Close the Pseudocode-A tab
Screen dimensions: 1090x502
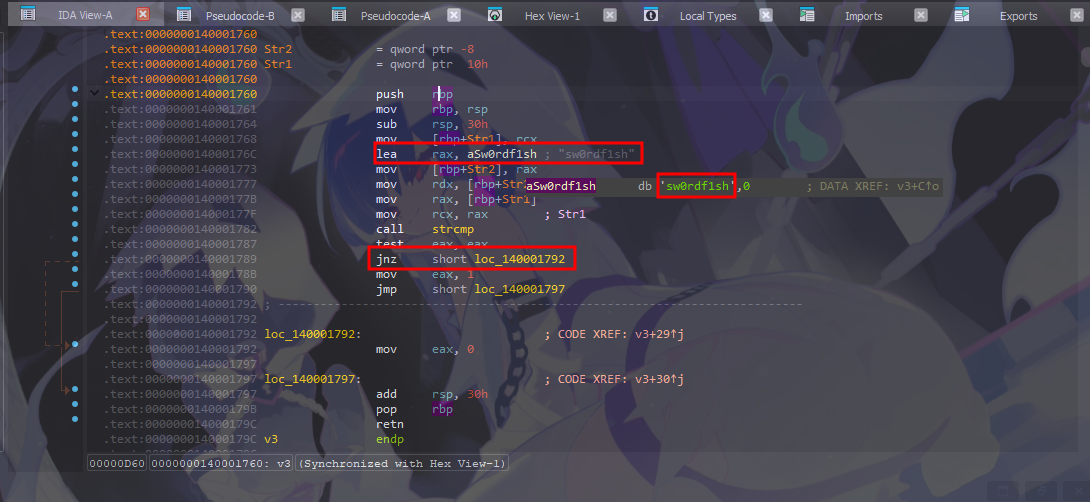coord(453,15)
